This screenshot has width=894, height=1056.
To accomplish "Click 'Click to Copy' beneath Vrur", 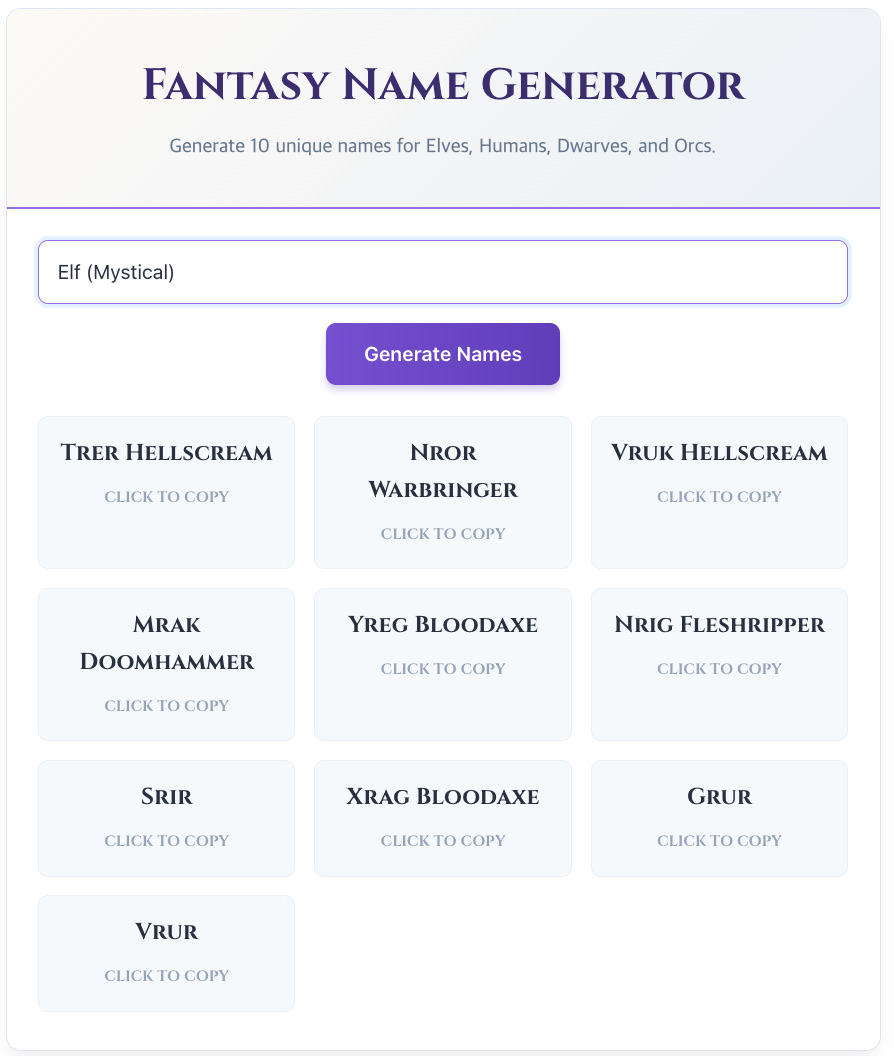I will point(166,975).
